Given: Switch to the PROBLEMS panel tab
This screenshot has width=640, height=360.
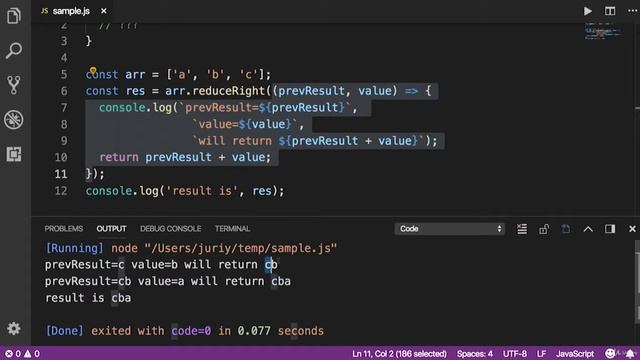Looking at the screenshot, I should tap(64, 229).
